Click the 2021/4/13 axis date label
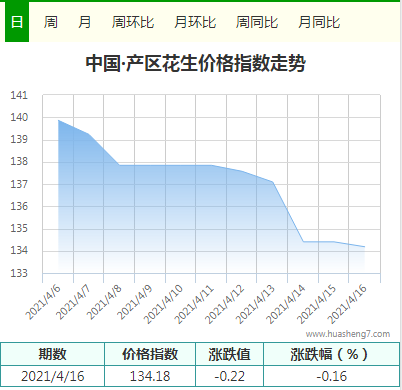Screen dimensions: 402x390 [255, 305]
